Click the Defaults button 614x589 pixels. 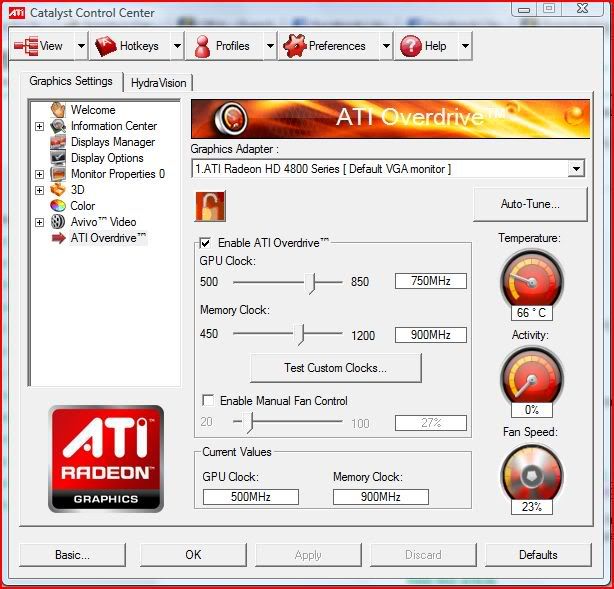point(538,555)
